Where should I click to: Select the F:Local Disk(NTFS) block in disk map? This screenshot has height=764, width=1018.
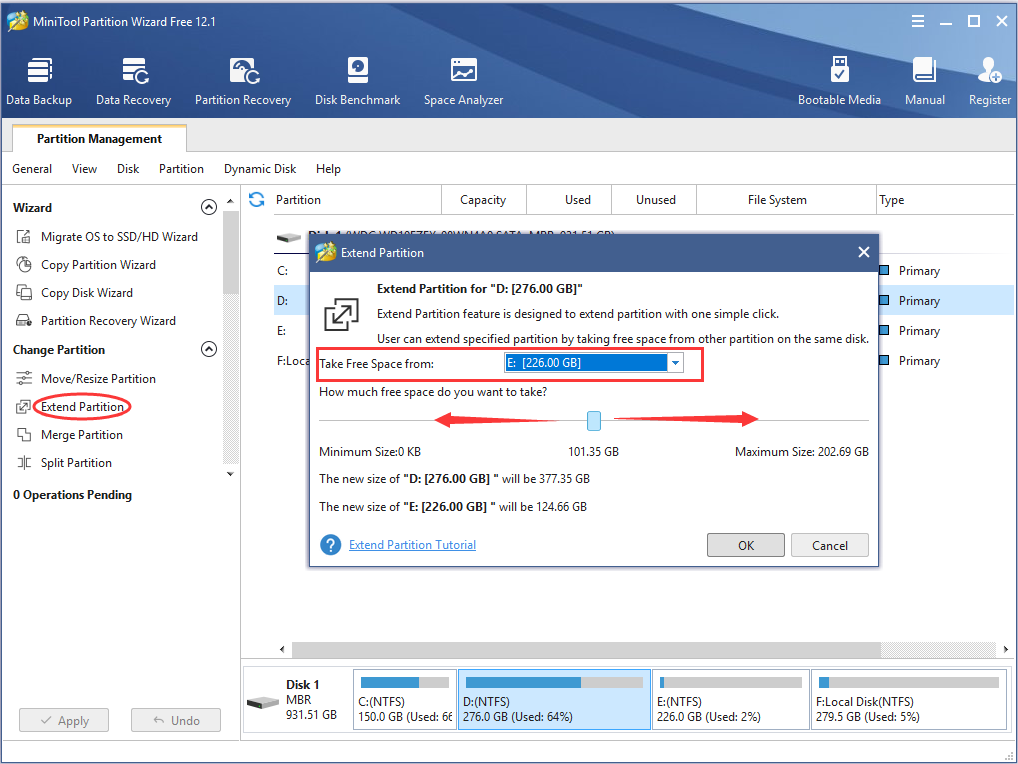coord(909,700)
